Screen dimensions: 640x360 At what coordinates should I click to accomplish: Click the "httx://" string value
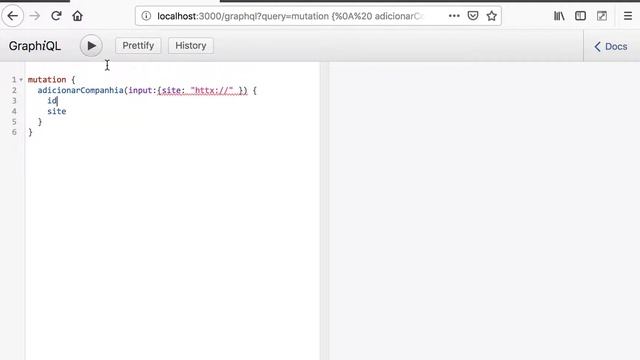tap(212, 90)
